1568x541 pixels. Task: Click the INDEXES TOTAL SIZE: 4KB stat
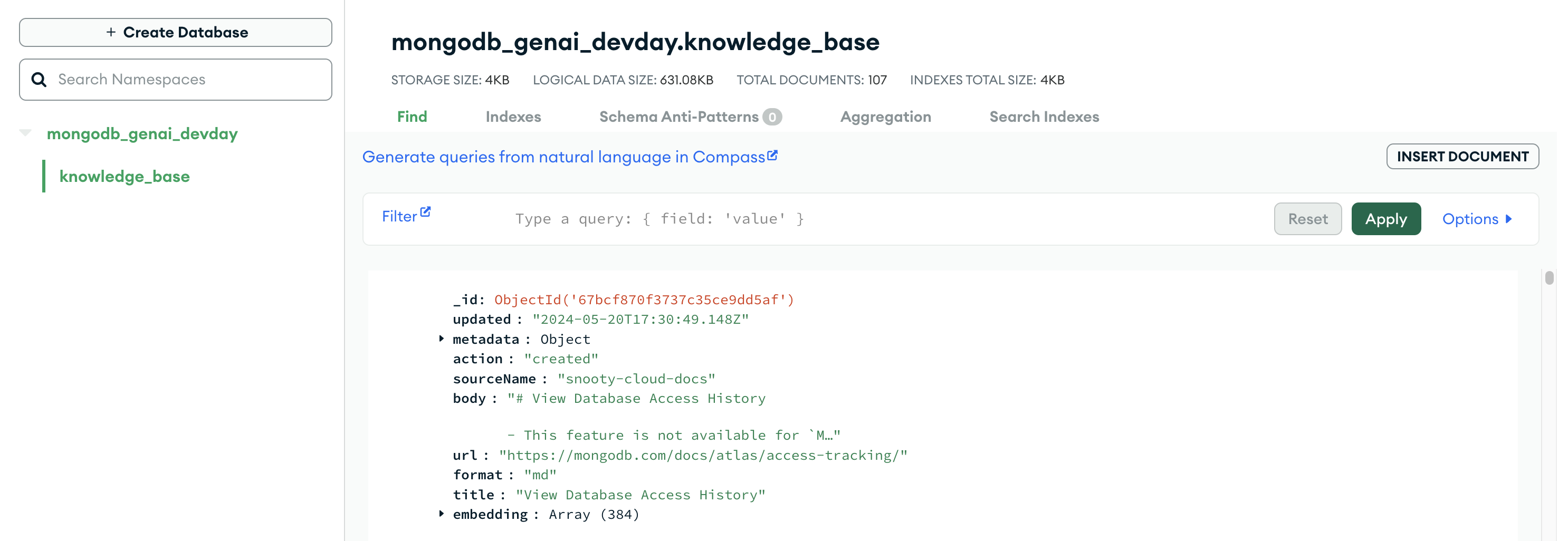click(987, 80)
